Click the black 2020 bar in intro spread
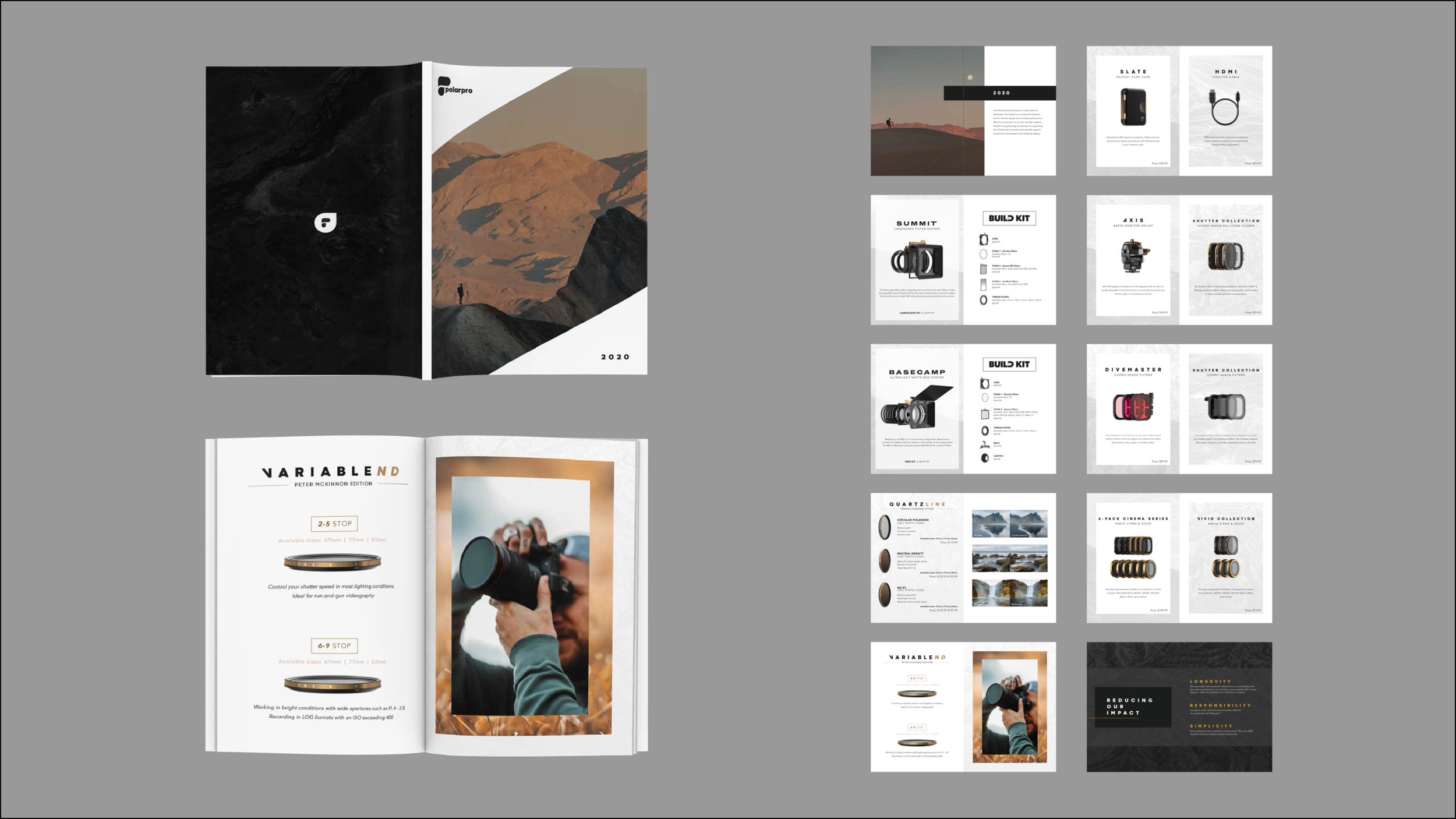Viewport: 1456px width, 819px height. coord(999,93)
